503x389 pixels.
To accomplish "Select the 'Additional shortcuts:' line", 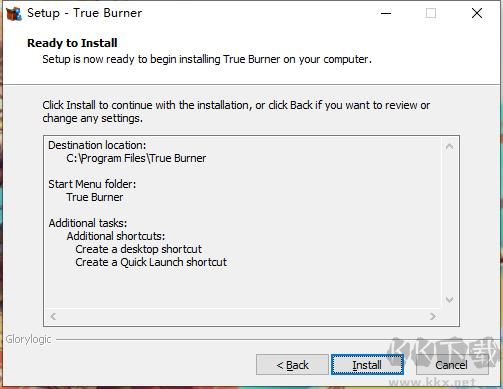I will (116, 236).
